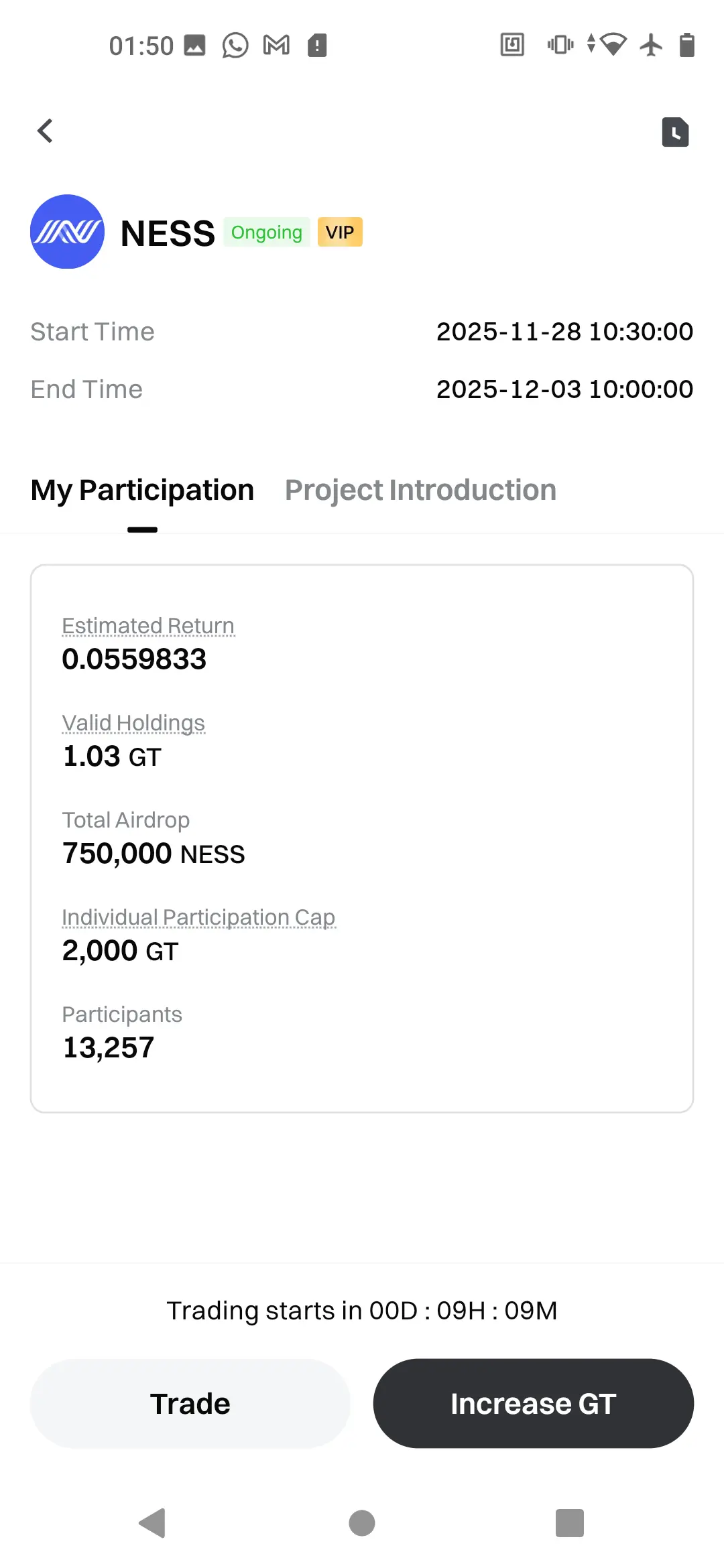Viewport: 724px width, 1568px height.
Task: Tap the NESS project logo
Action: [x=67, y=232]
